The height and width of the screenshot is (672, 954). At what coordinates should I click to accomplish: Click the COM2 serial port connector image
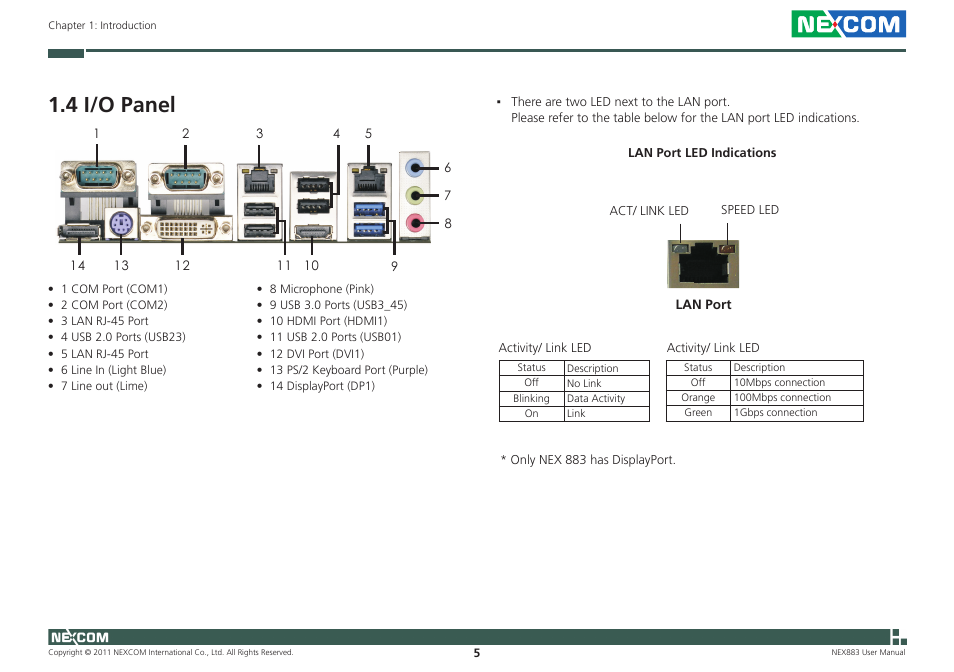(186, 180)
